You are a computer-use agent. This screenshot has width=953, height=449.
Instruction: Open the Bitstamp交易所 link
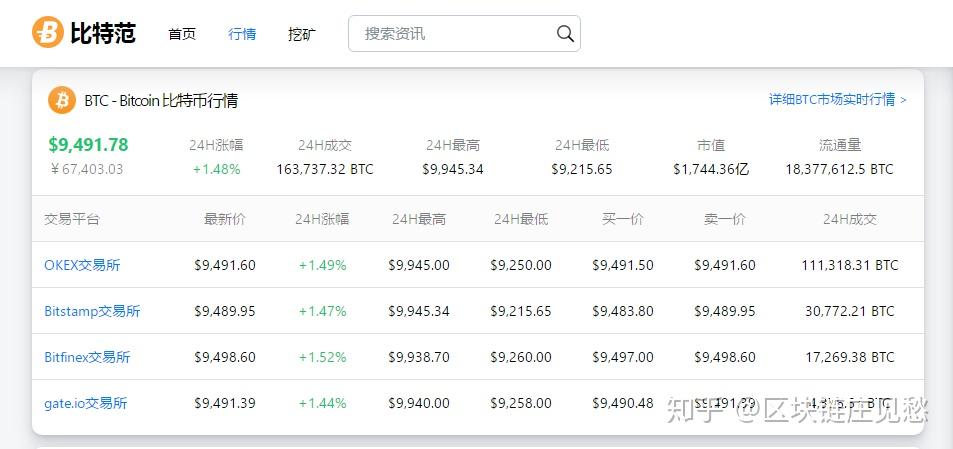coord(92,311)
